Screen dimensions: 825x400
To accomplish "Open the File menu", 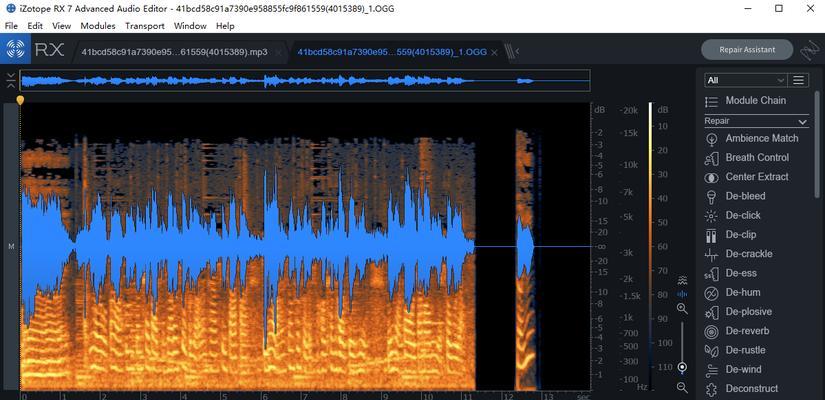I will tap(11, 26).
